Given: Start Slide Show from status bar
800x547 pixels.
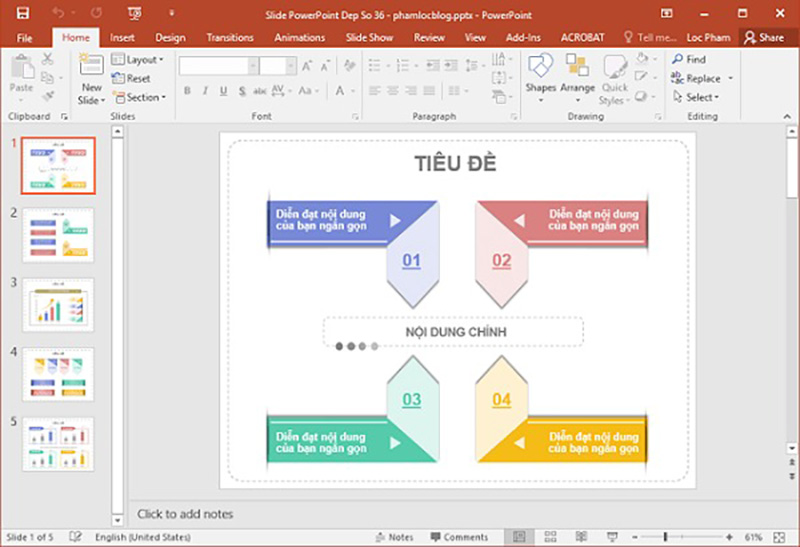Looking at the screenshot, I should pyautogui.click(x=612, y=536).
